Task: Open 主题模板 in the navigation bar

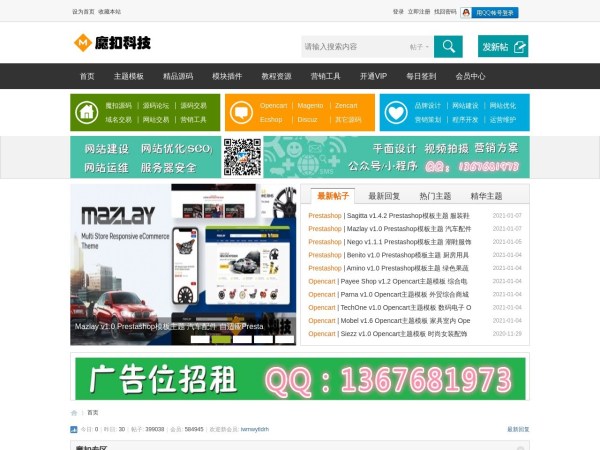Action: pyautogui.click(x=128, y=76)
